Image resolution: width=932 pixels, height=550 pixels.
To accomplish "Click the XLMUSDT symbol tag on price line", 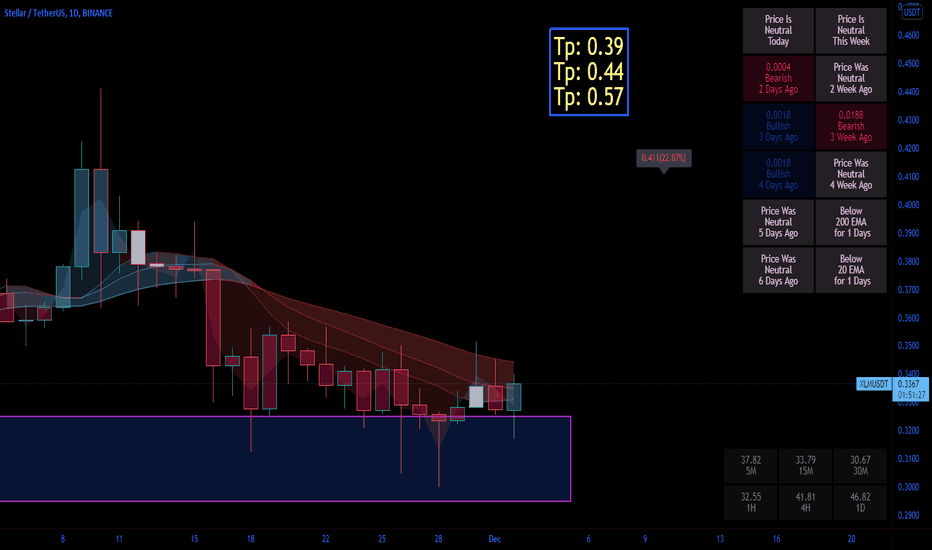I will (x=874, y=384).
